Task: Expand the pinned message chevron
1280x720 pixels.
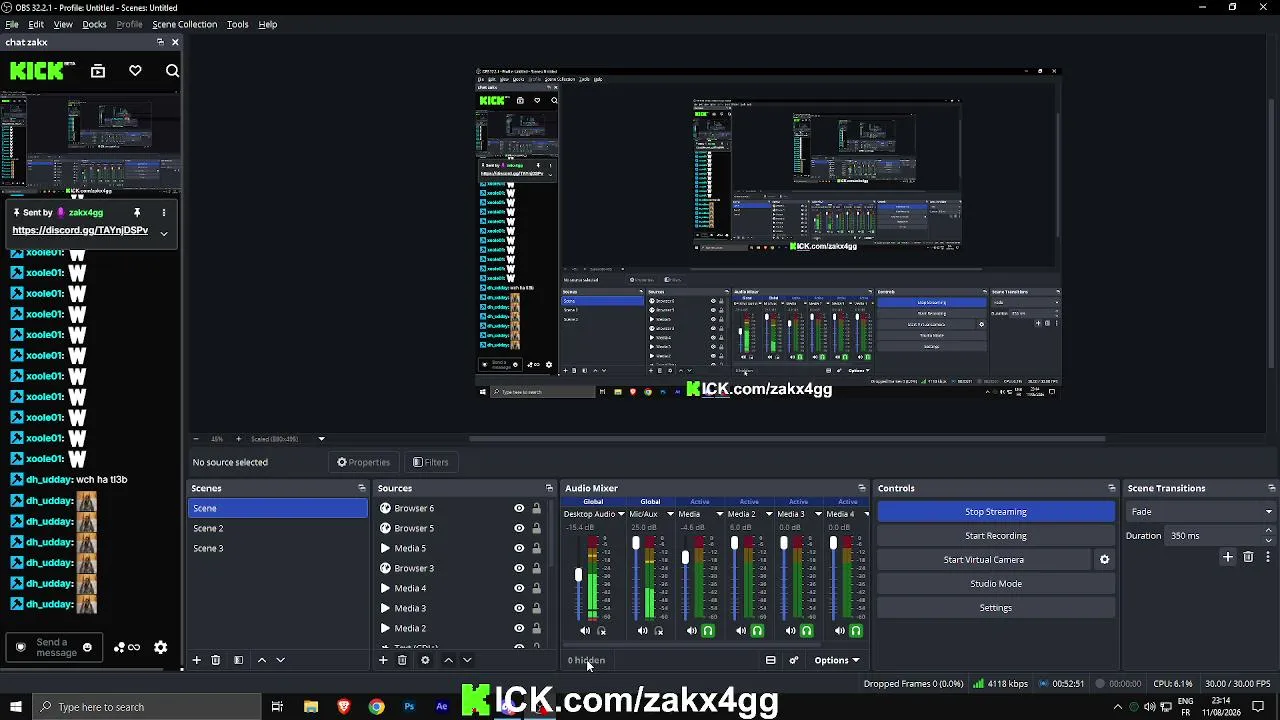Action: (x=164, y=233)
